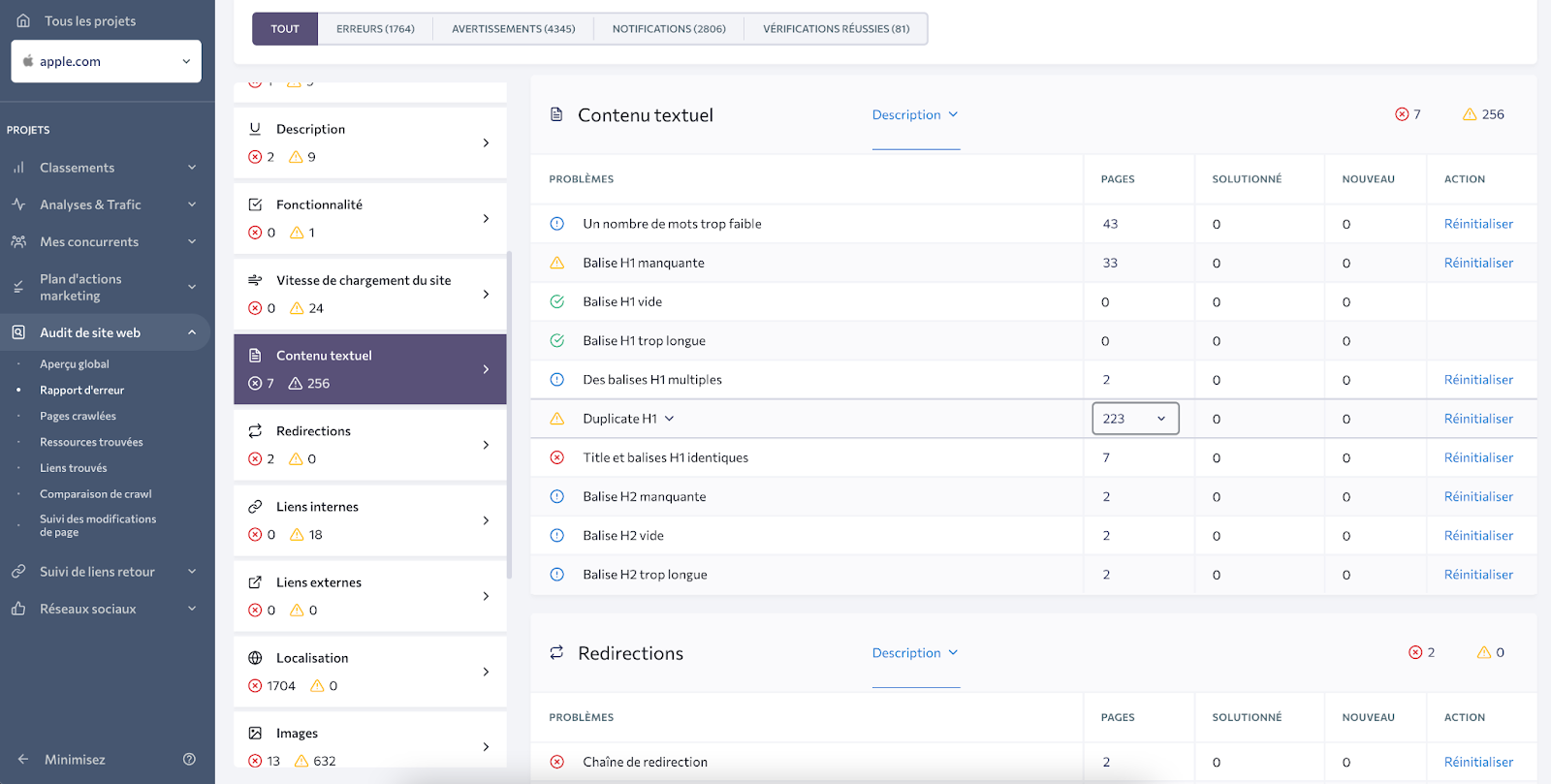This screenshot has width=1551, height=784.
Task: Switch to VÉRIFICATIONS RÉUSSIES (81) tab
Action: click(x=837, y=29)
